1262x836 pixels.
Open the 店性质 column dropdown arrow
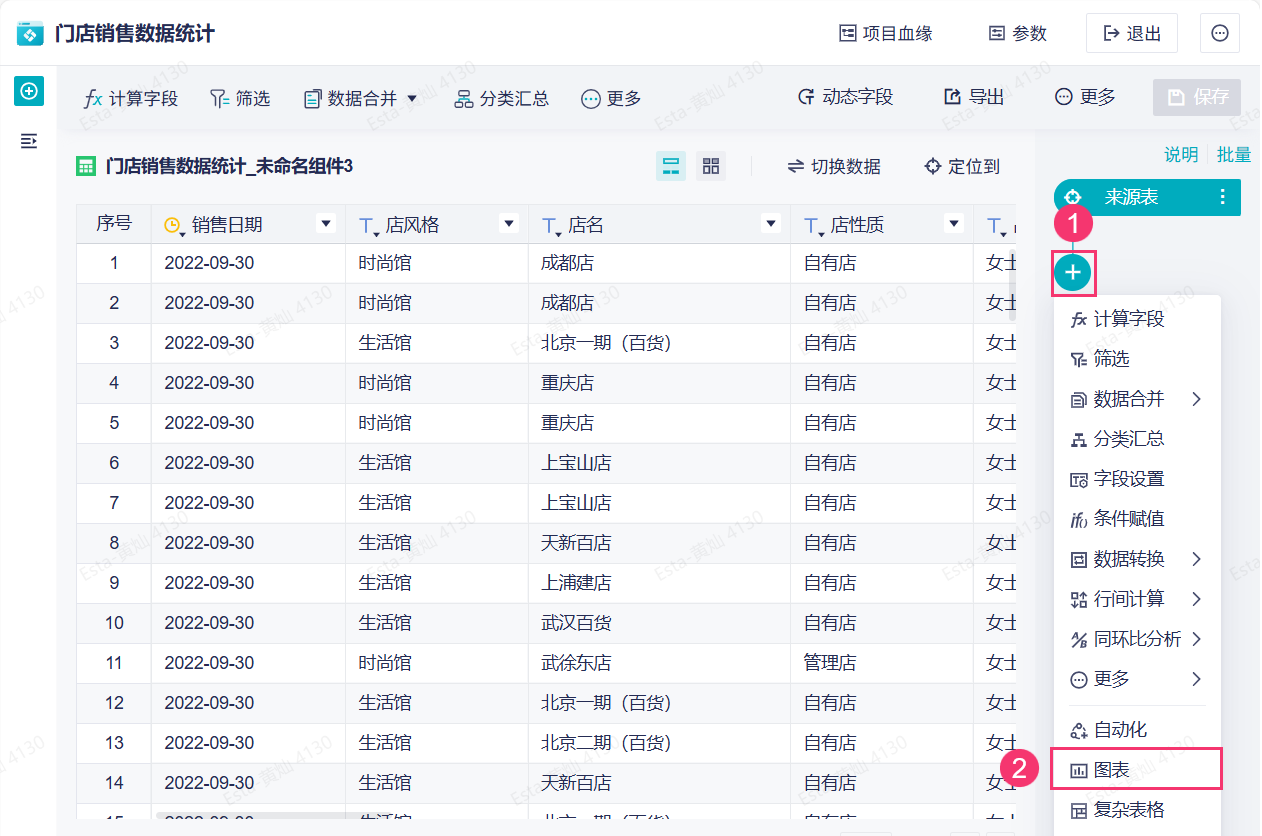[954, 224]
